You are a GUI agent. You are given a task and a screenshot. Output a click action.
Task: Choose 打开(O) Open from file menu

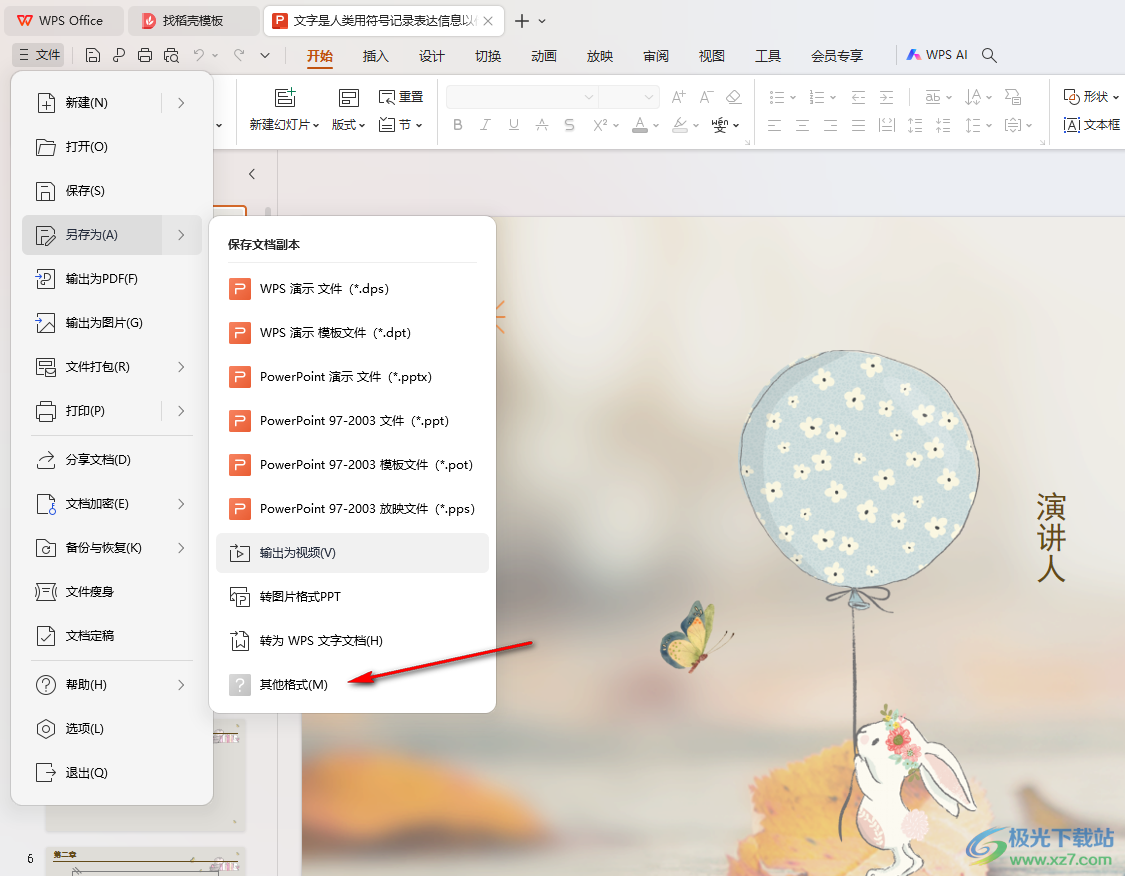pyautogui.click(x=112, y=147)
